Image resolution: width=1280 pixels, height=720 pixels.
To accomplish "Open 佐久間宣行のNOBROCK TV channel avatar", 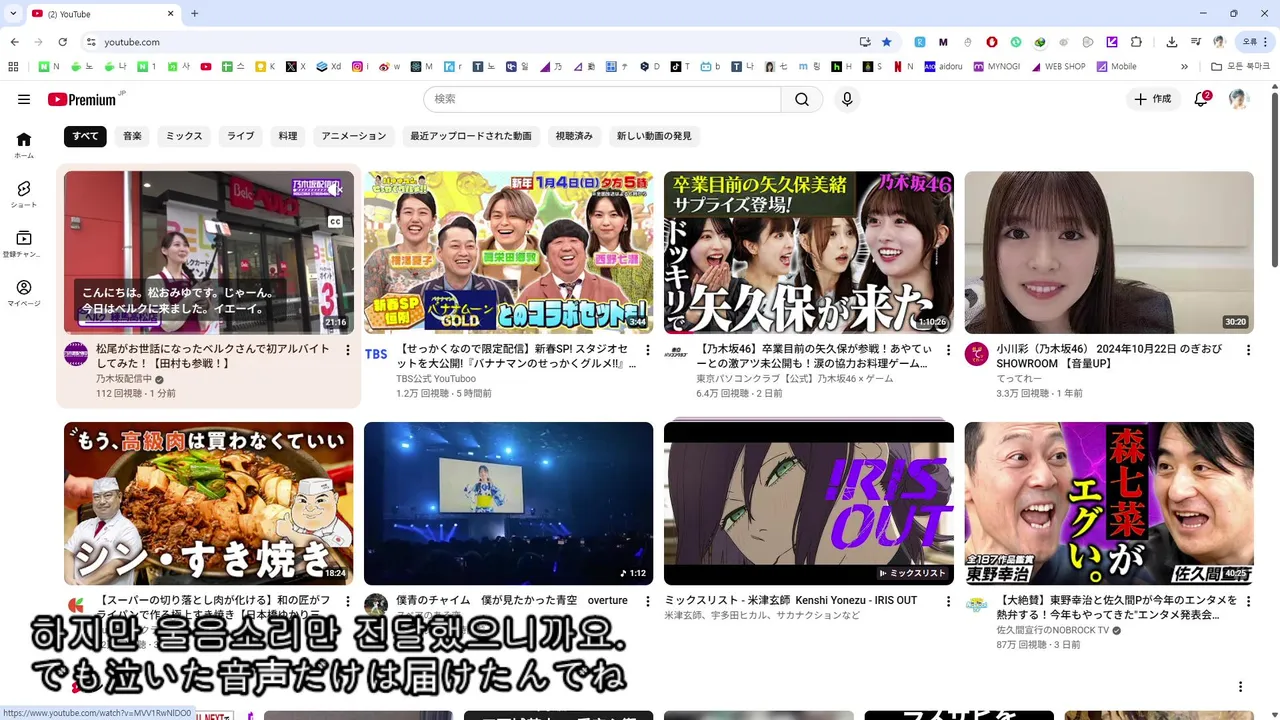I will [976, 605].
